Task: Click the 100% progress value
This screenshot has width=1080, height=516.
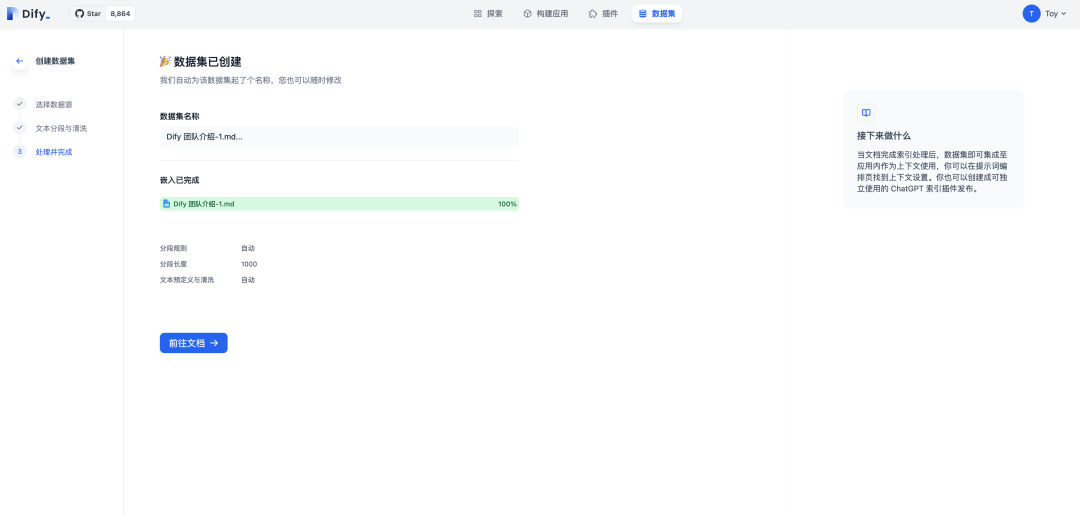Action: tap(507, 204)
